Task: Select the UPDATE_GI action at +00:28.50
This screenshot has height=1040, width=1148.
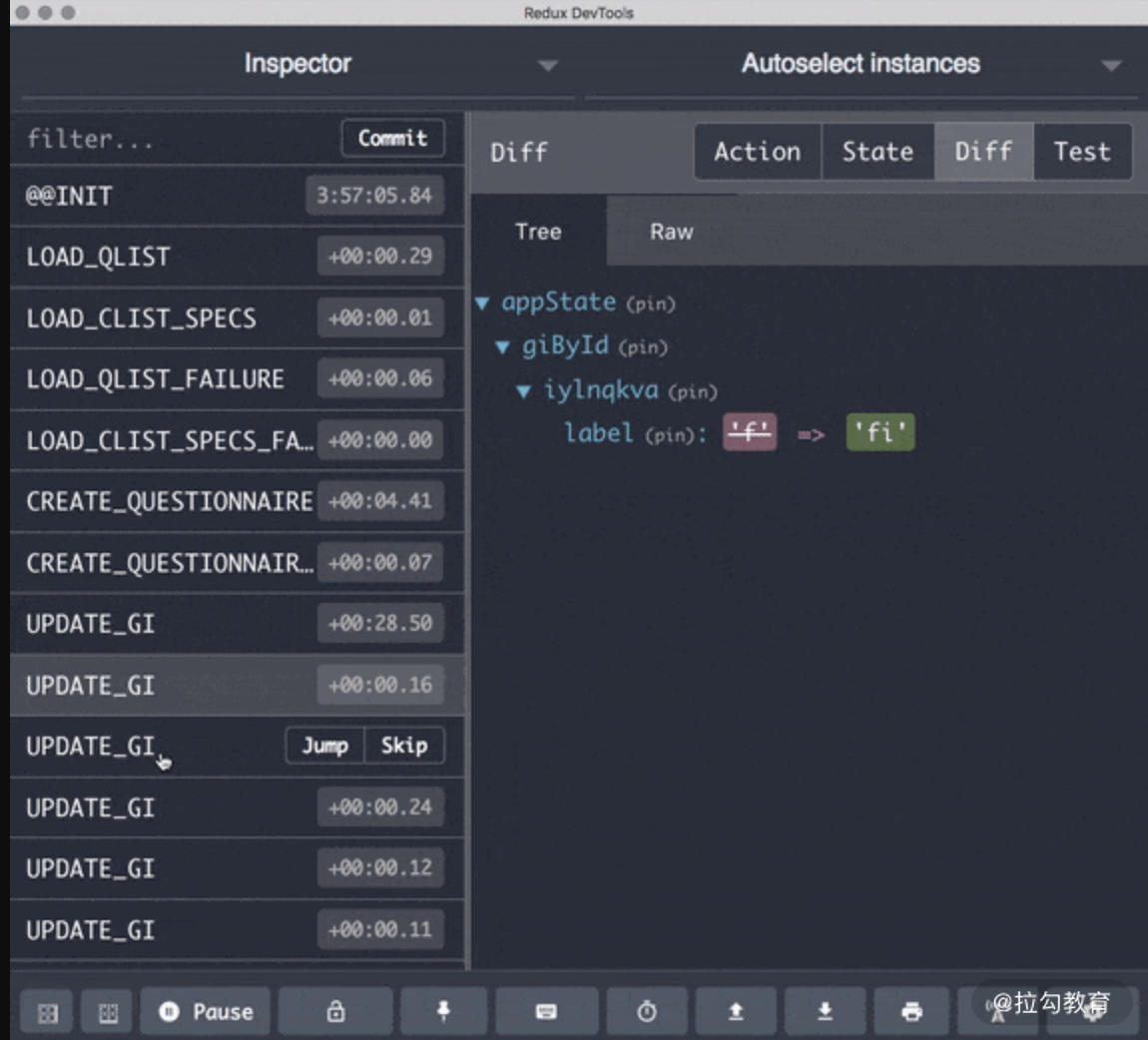Action: [x=238, y=624]
